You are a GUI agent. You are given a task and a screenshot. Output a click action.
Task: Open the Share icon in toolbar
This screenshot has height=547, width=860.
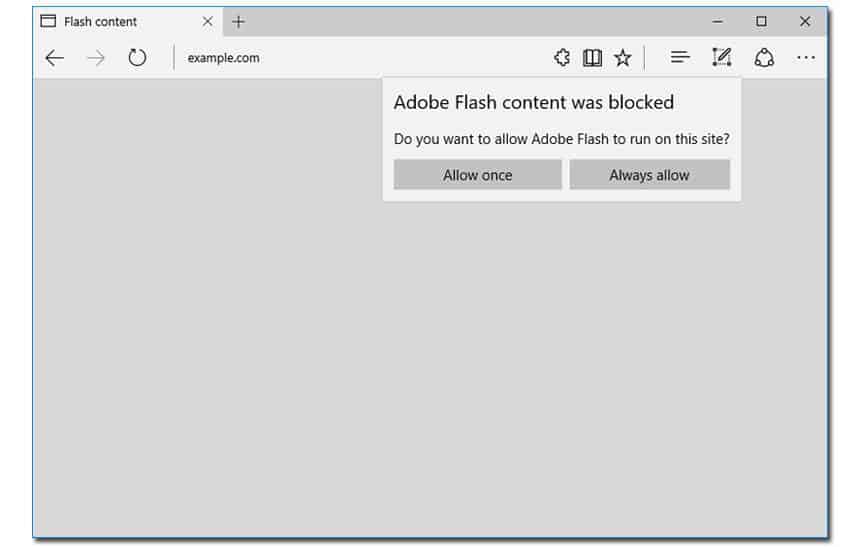point(764,58)
